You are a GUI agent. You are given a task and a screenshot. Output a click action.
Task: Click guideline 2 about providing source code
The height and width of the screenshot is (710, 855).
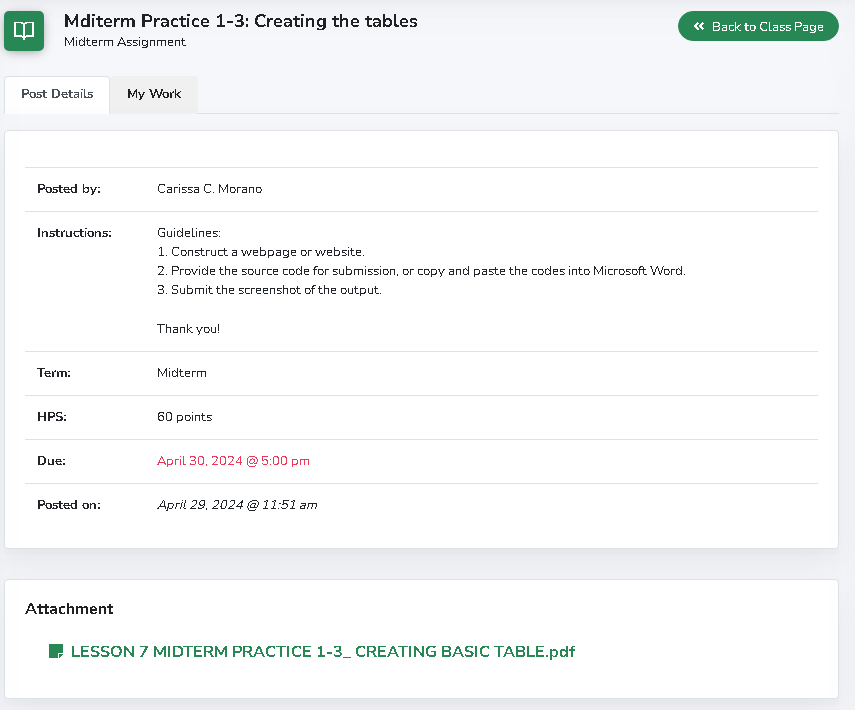(420, 271)
